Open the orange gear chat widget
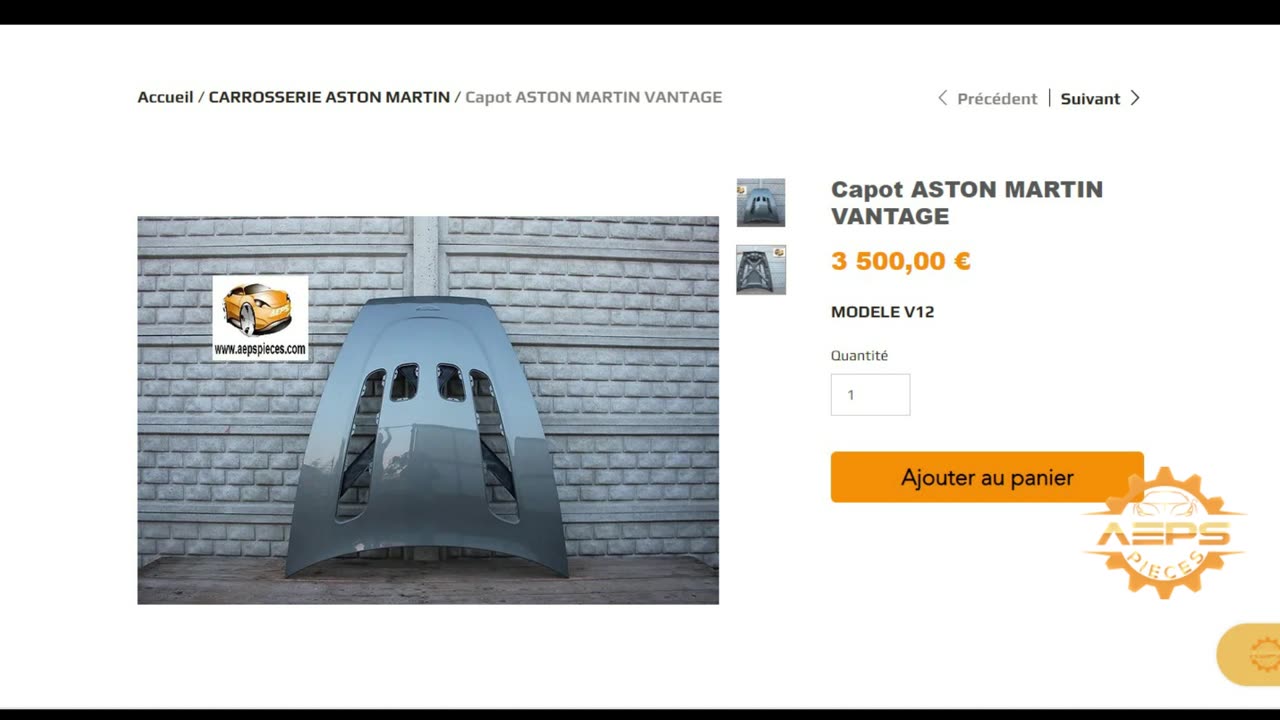 (x=1250, y=655)
